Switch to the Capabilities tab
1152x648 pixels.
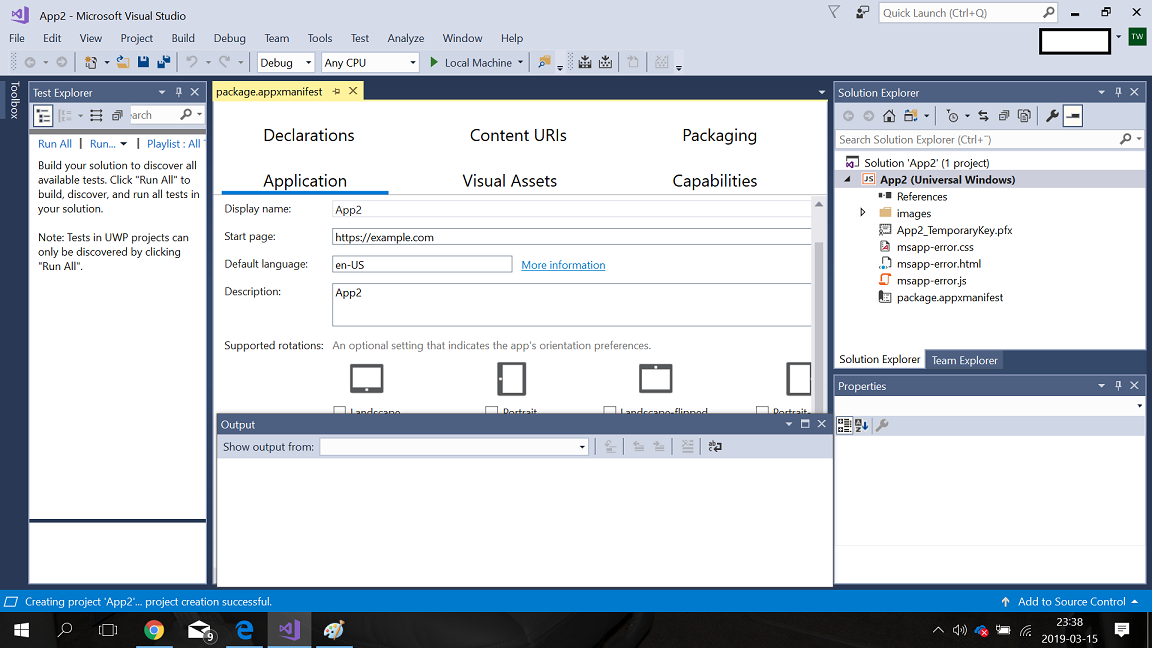[x=715, y=181]
